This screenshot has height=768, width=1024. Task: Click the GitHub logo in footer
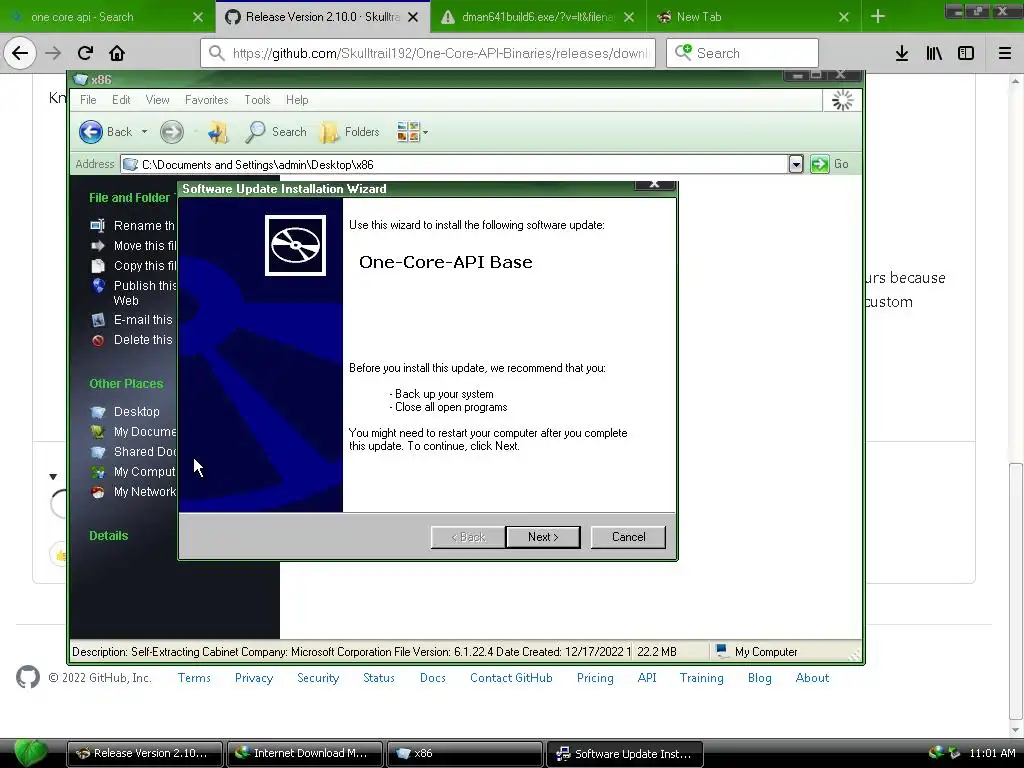pyautogui.click(x=27, y=677)
